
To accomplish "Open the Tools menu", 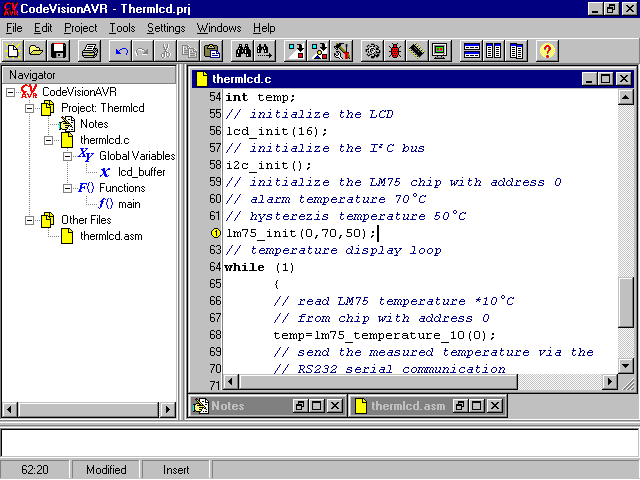I will click(x=122, y=28).
